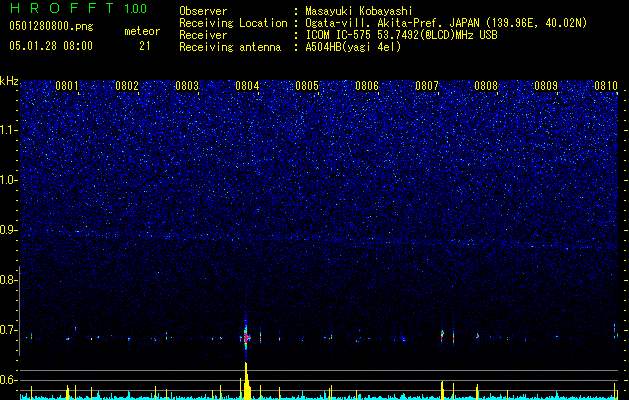
Task: Click the Ogata-vill. Akita-Pref. JAPAN location text
Action: click(446, 23)
